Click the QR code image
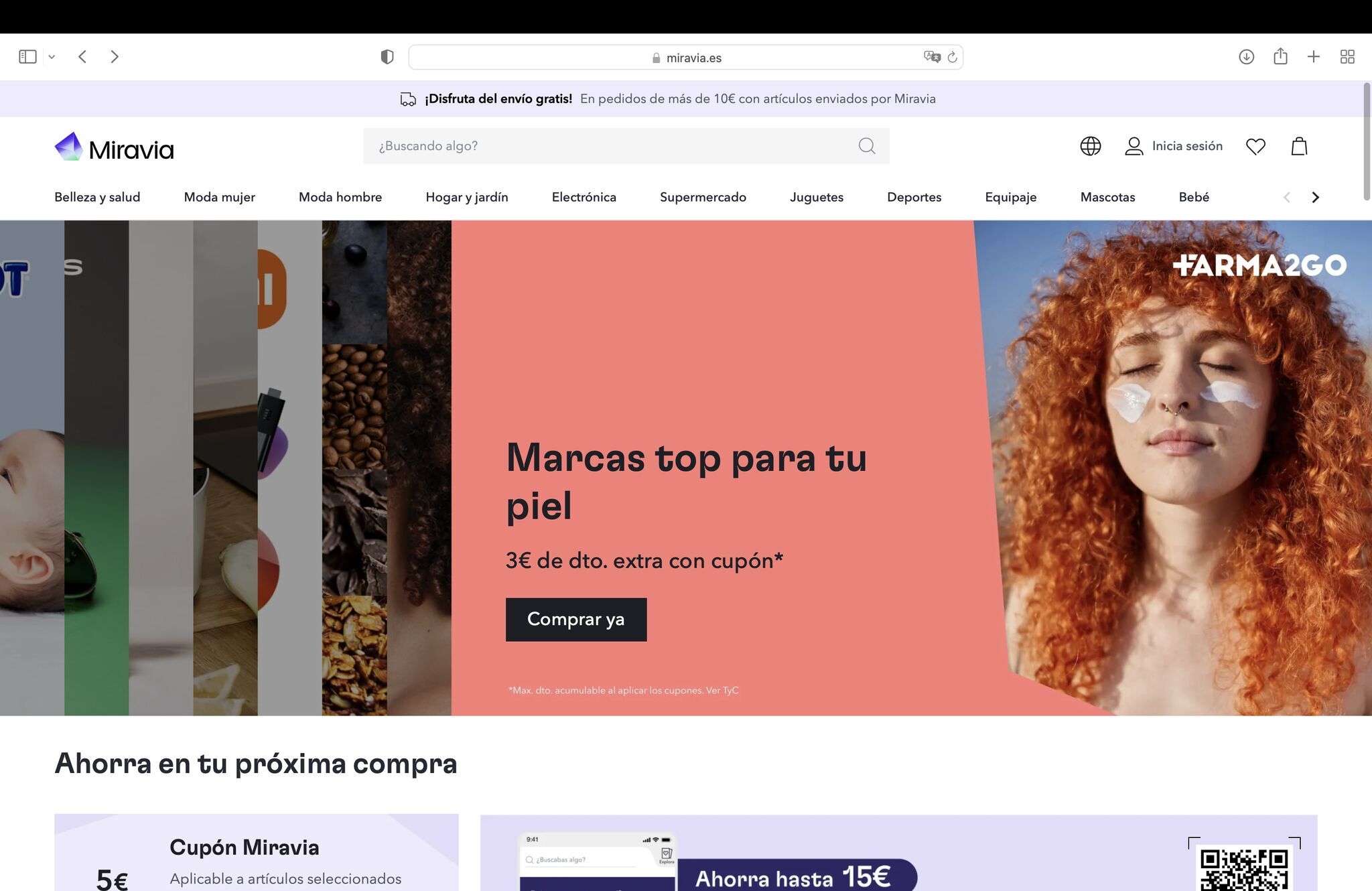1372x891 pixels. pos(1244,869)
